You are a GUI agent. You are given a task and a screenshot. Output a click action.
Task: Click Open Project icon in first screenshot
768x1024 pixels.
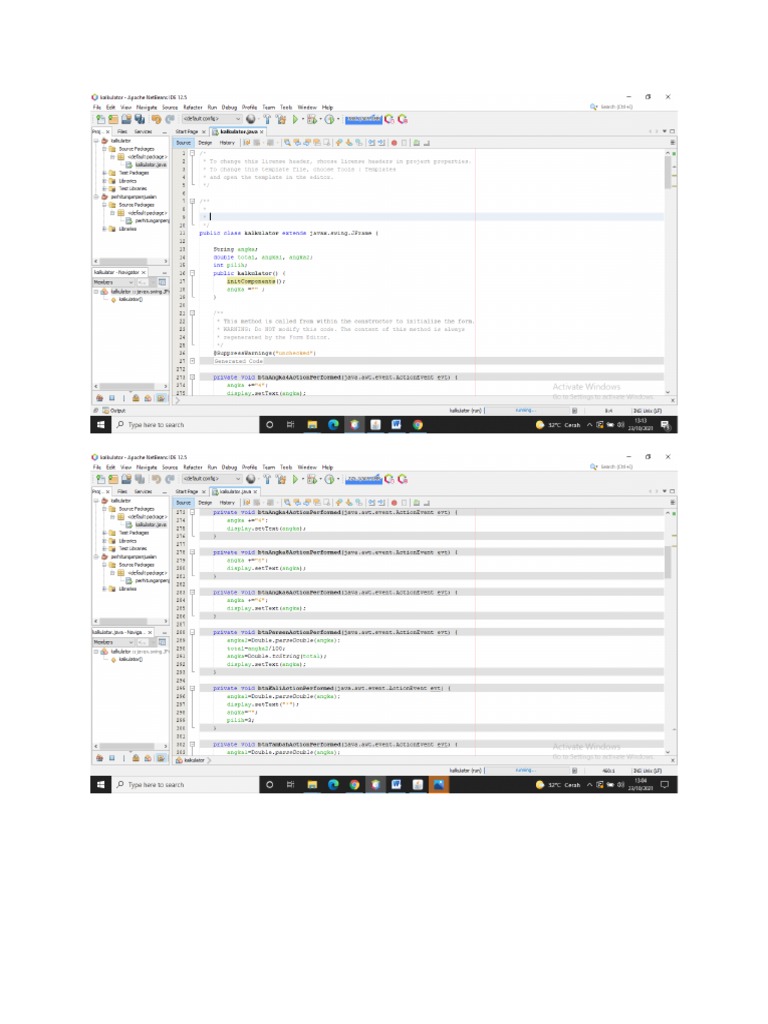[127, 120]
